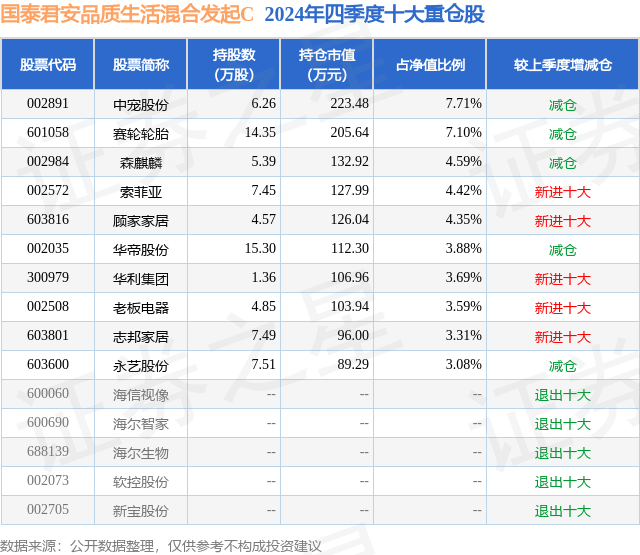Select the 持股数(万股) column header

click(x=234, y=64)
